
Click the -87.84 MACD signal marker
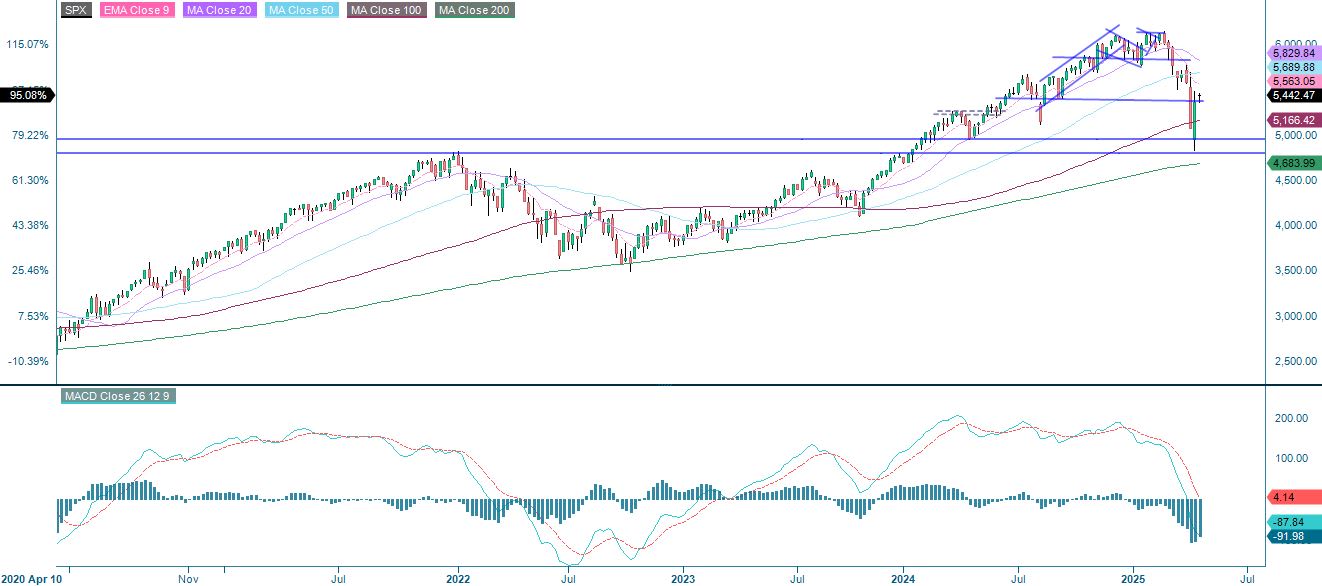point(1290,522)
